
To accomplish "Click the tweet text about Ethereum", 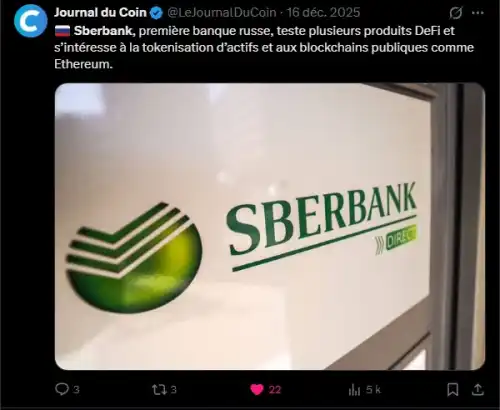I will 264,47.
